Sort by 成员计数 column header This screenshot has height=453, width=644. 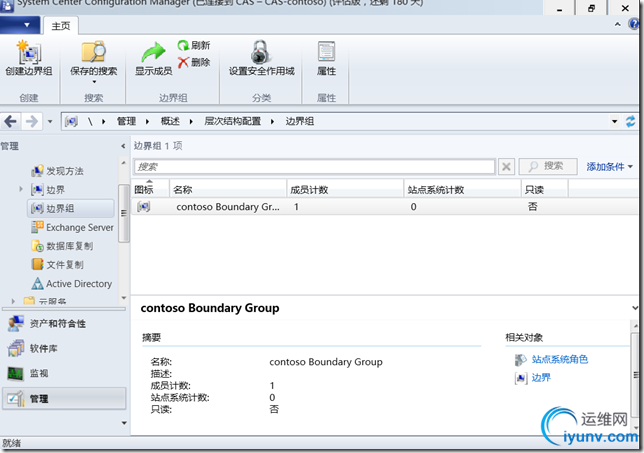[x=345, y=189]
